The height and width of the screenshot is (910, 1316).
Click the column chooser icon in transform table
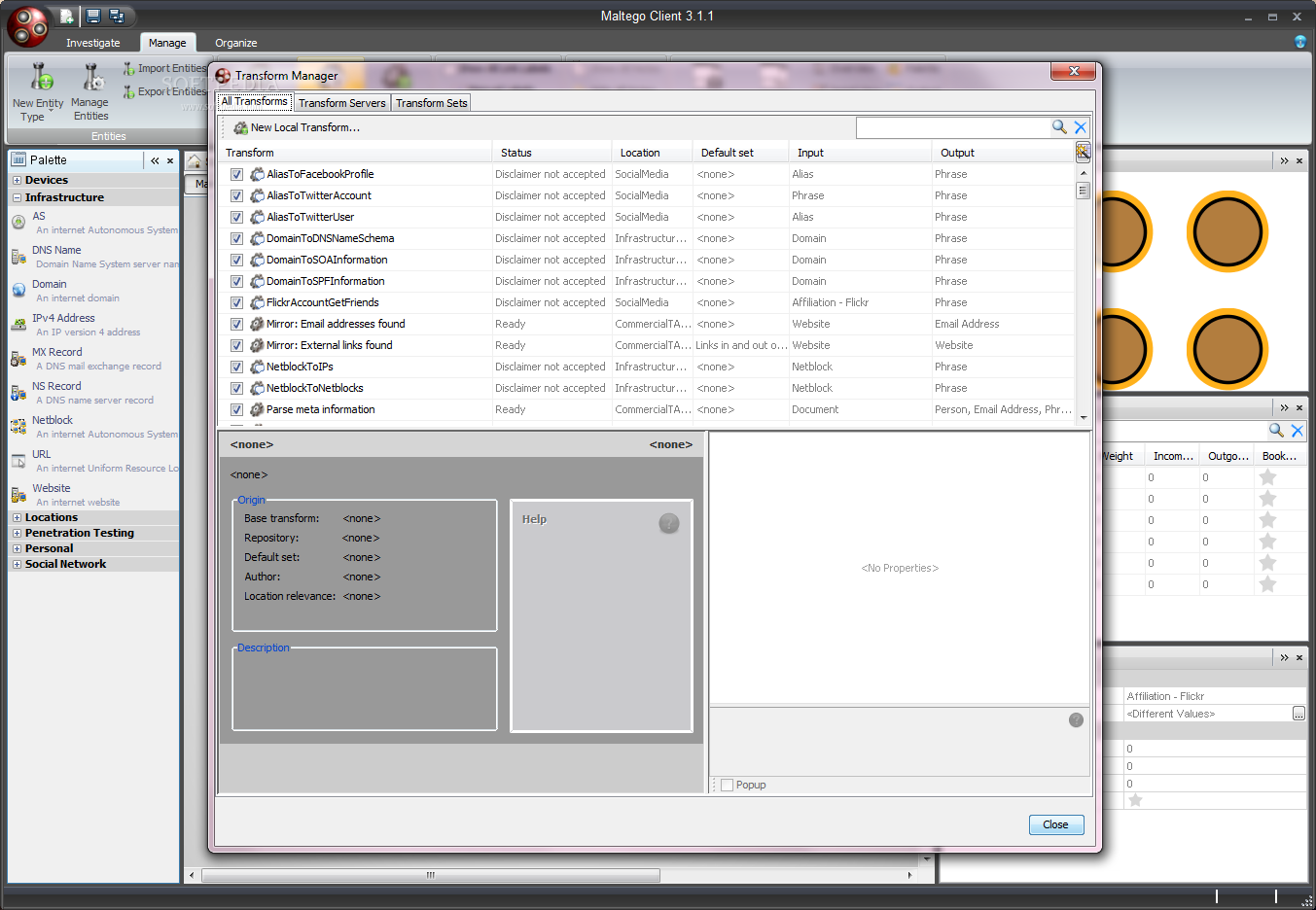[x=1083, y=152]
